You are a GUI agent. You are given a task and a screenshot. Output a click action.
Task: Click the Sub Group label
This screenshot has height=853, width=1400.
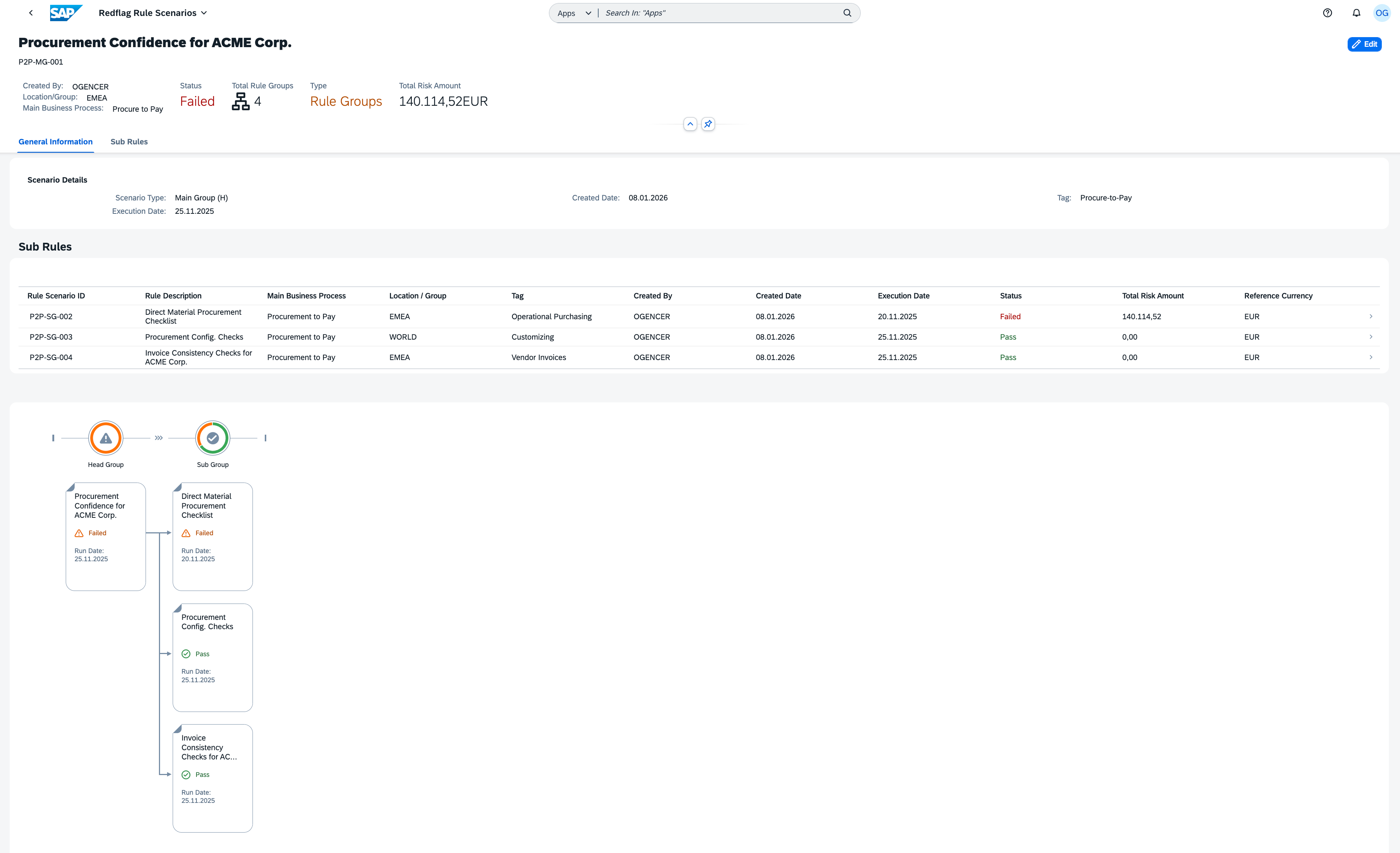pos(212,465)
